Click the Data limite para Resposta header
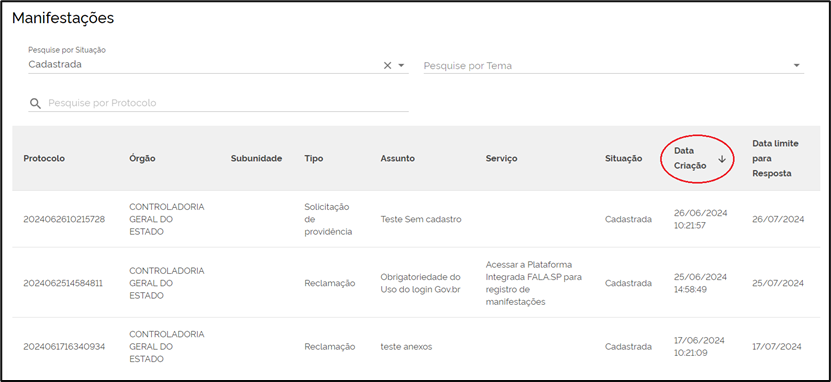Viewport: 831px width, 382px height. click(x=775, y=158)
